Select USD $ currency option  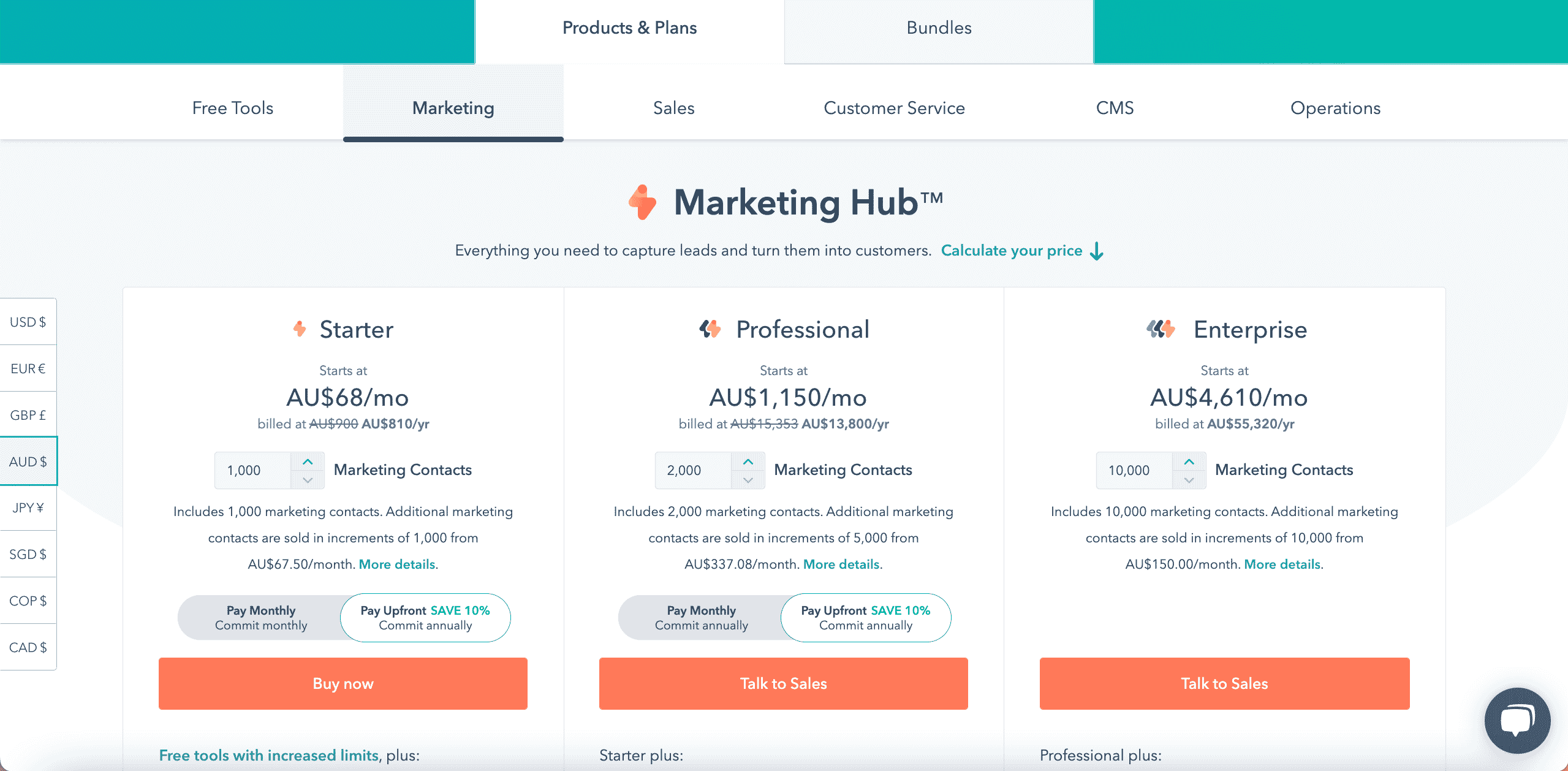(28, 322)
